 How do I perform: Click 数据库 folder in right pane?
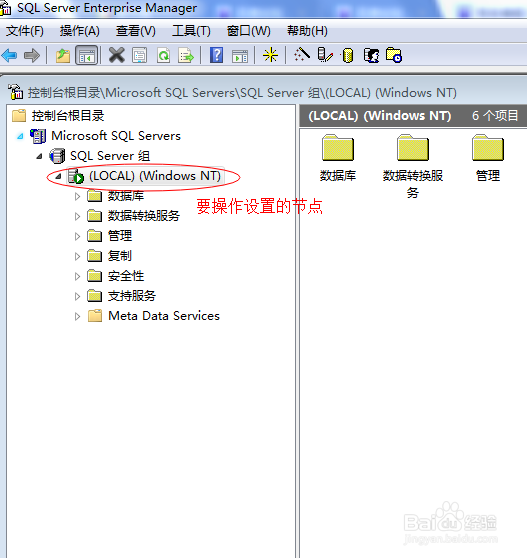coord(338,158)
